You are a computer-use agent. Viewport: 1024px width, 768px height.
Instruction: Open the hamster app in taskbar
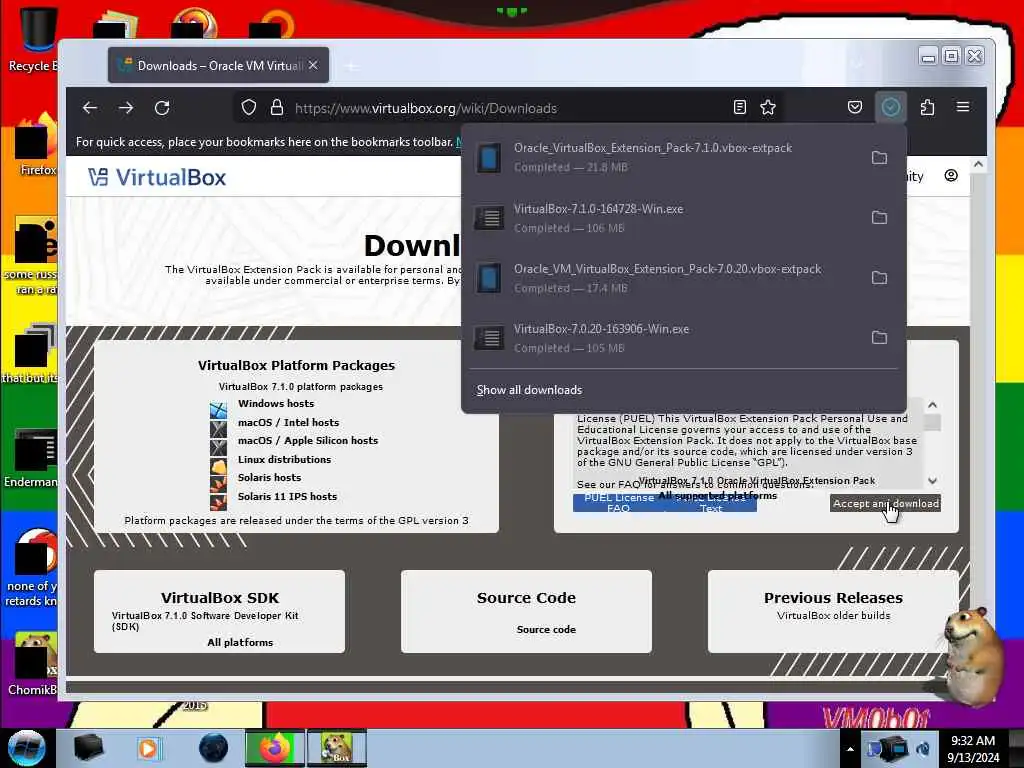[x=337, y=748]
